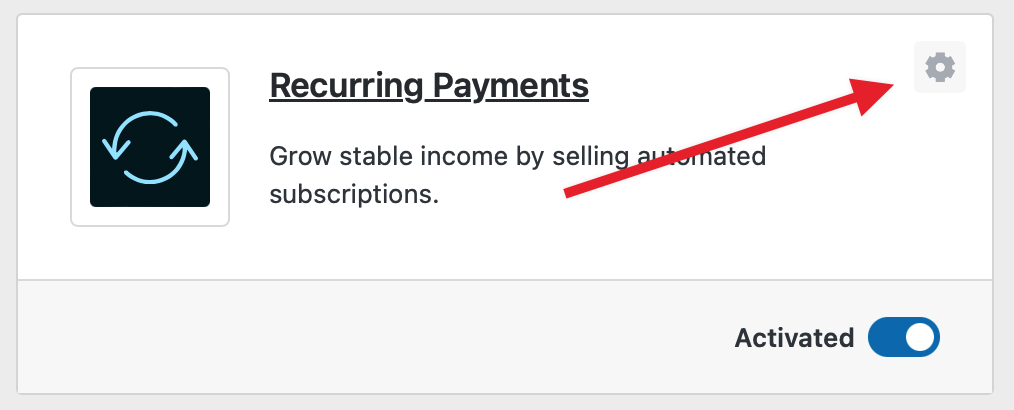Click the word "subscriptions." in the description

click(355, 193)
